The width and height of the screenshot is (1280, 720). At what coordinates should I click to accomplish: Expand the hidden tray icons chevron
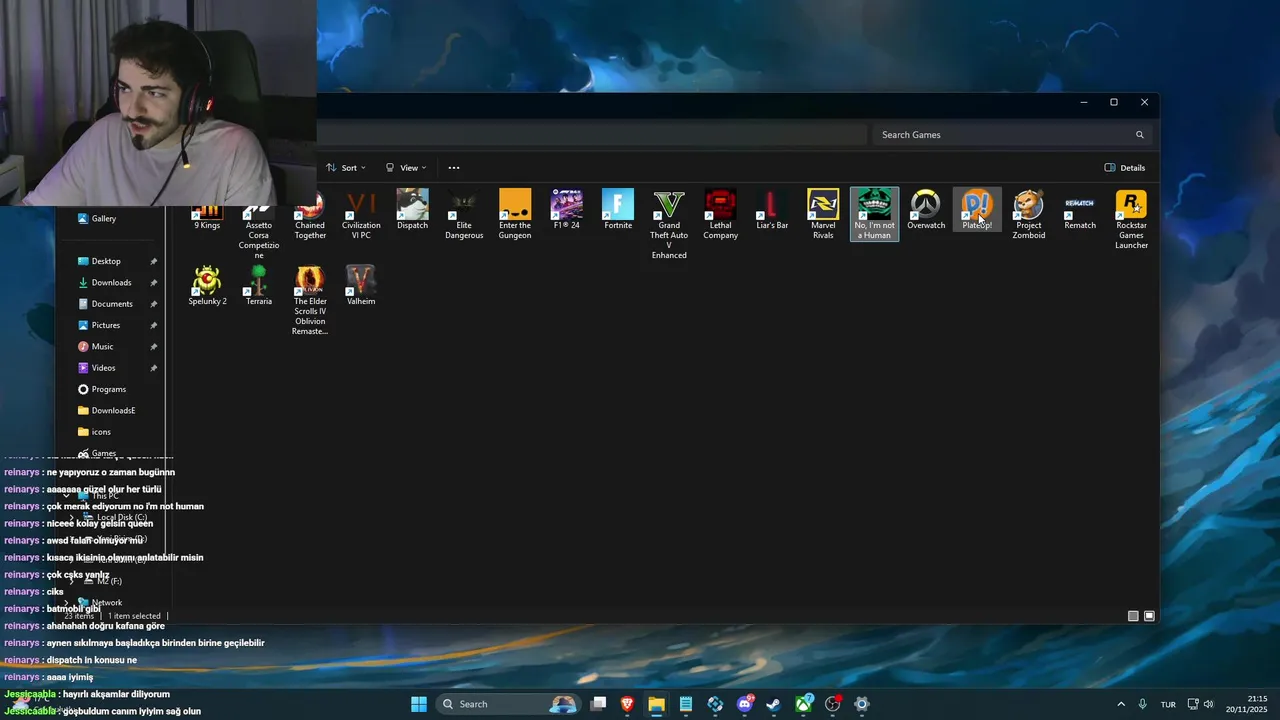pyautogui.click(x=1120, y=704)
